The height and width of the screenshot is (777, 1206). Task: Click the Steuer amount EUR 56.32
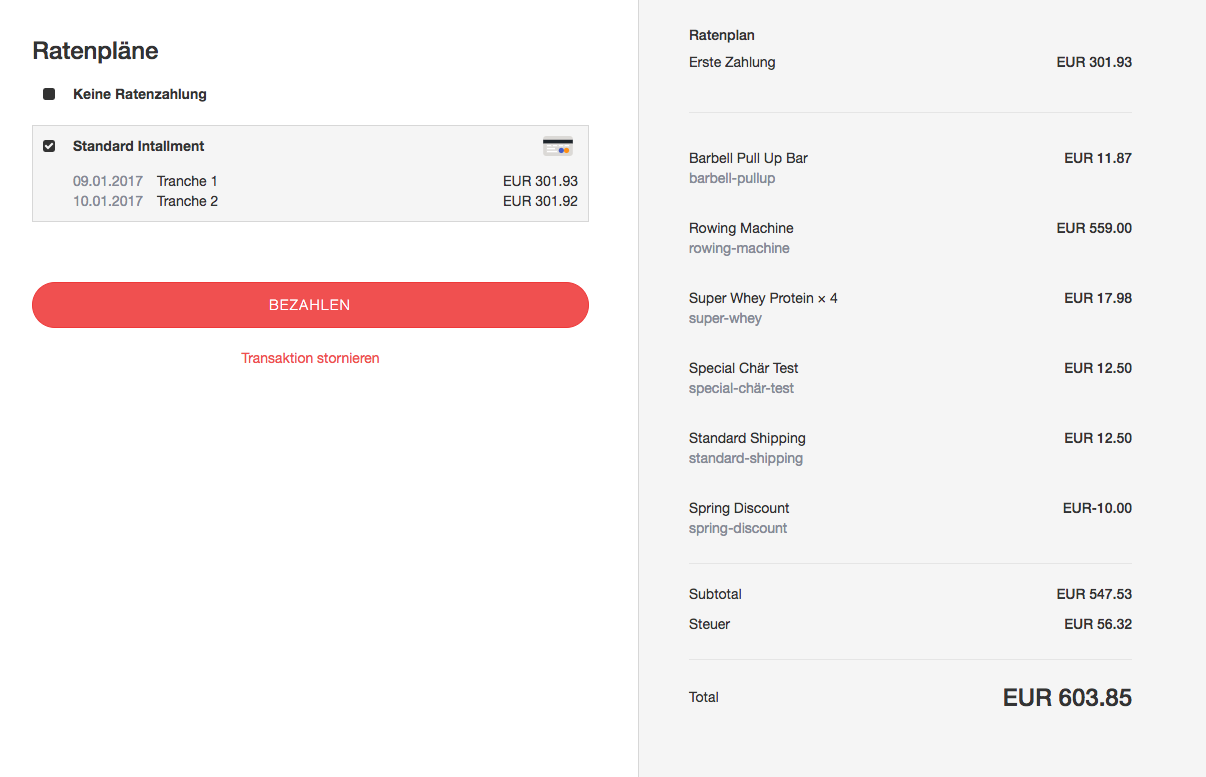[x=1098, y=624]
